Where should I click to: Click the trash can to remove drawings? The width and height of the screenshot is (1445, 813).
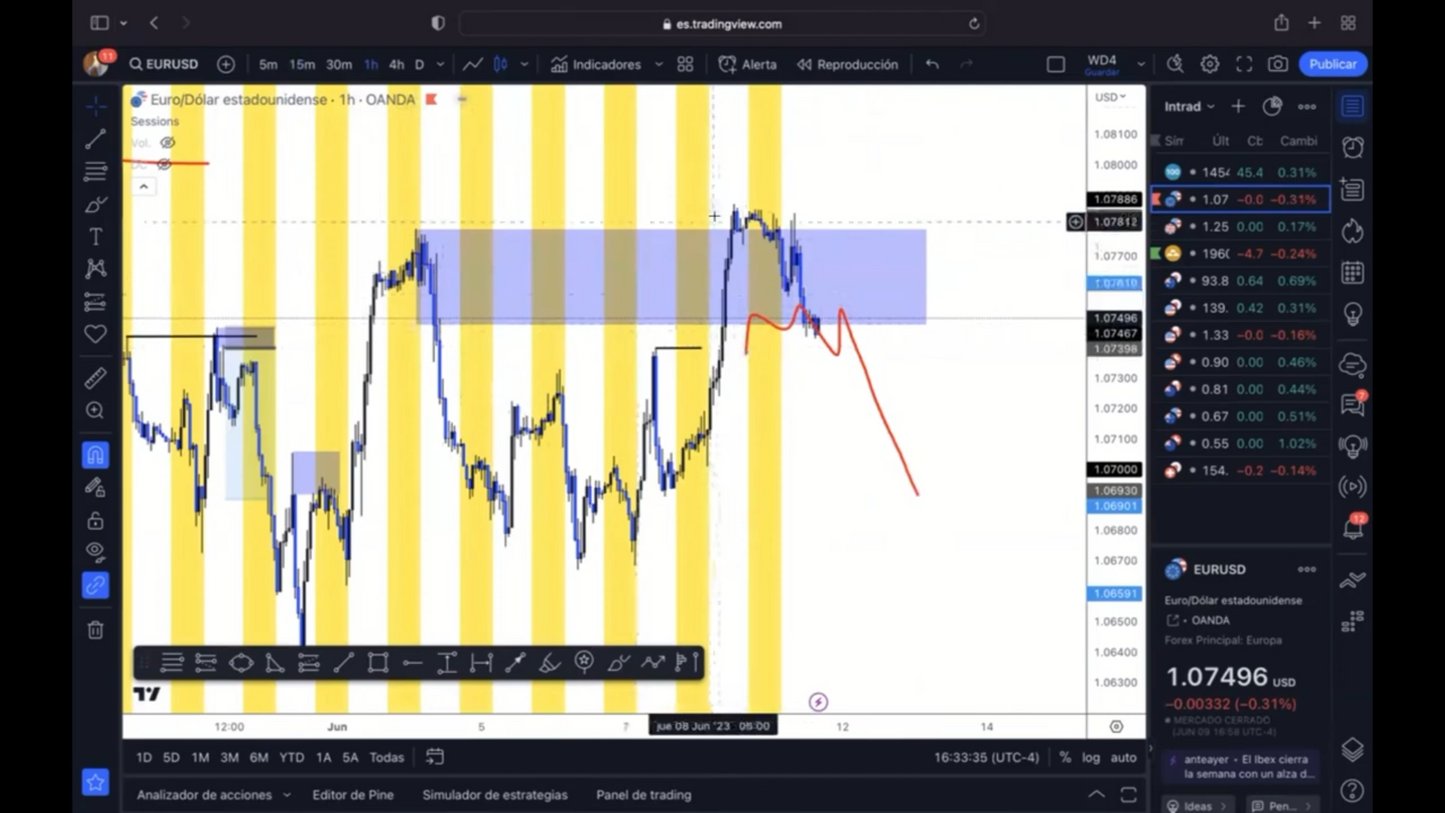coord(95,630)
